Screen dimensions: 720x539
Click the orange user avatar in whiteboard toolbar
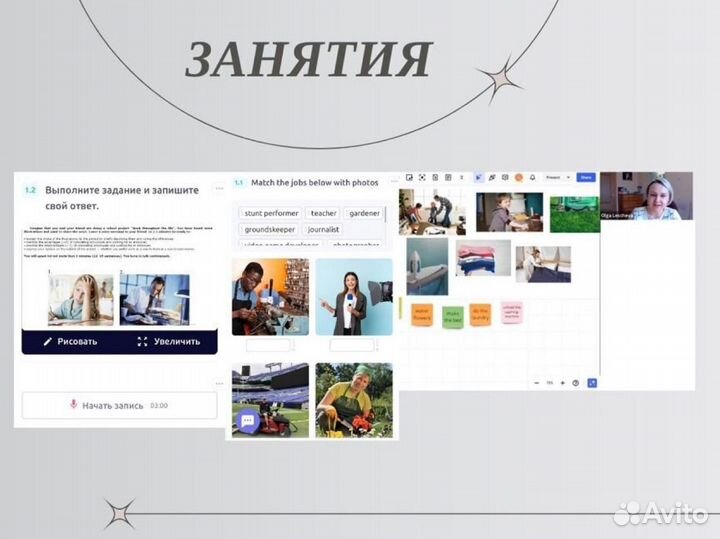click(519, 177)
